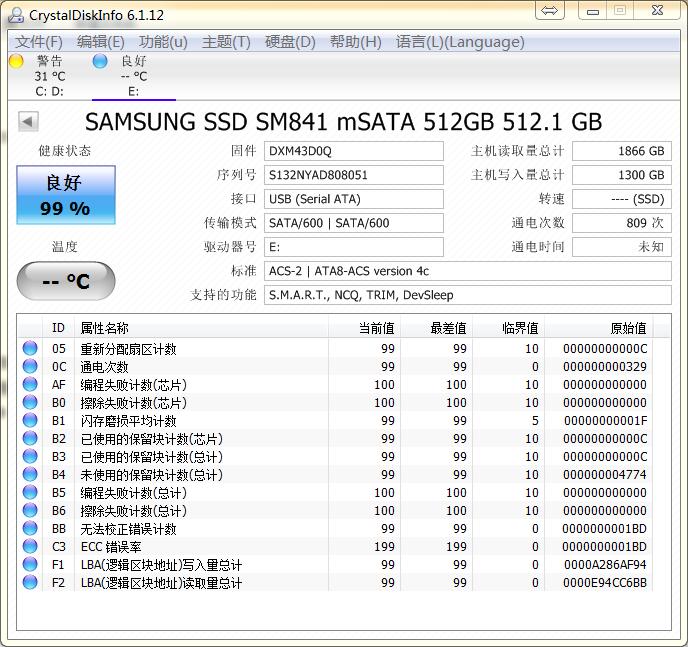Open the 功能(u) menu
The image size is (688, 647).
[163, 42]
